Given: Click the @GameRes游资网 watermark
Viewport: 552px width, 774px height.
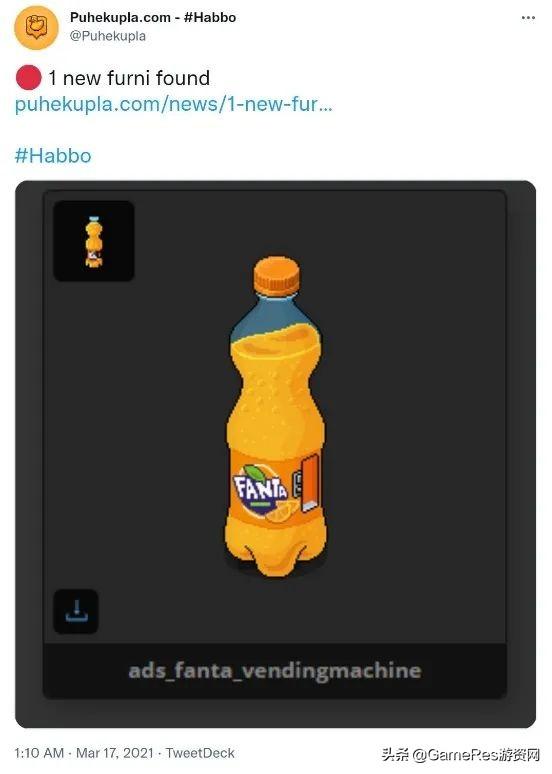Looking at the screenshot, I should tap(461, 755).
